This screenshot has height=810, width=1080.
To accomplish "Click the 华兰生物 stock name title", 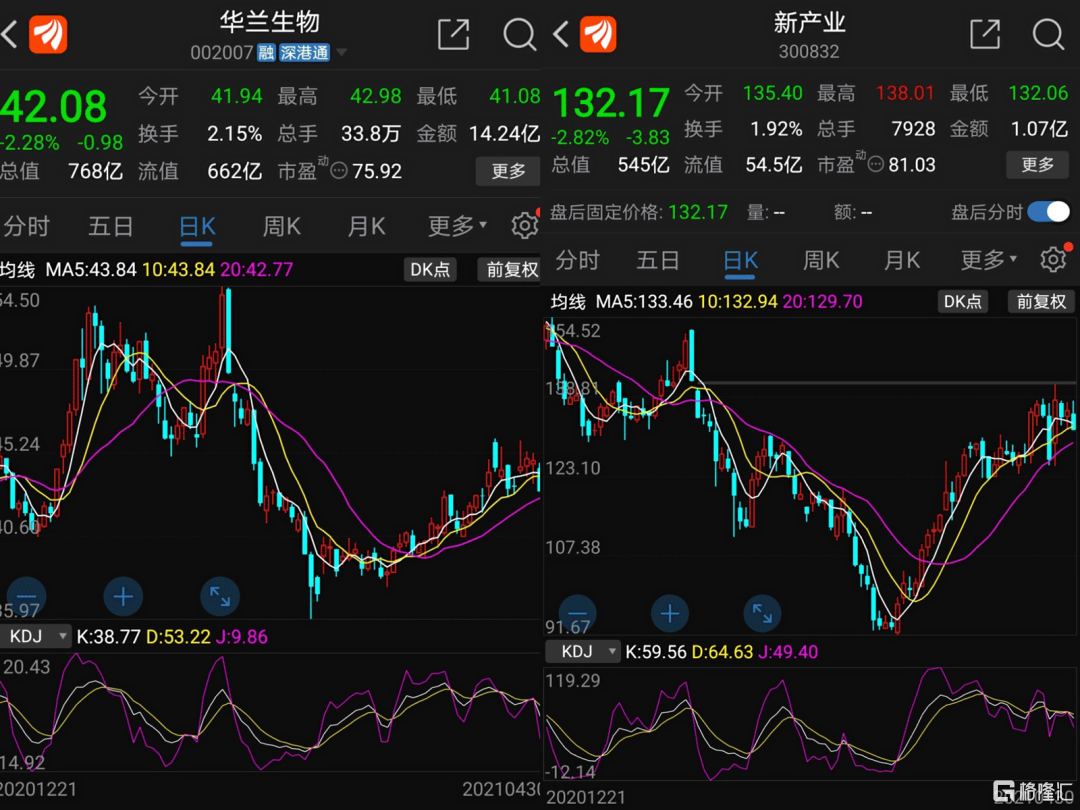I will pos(270,22).
